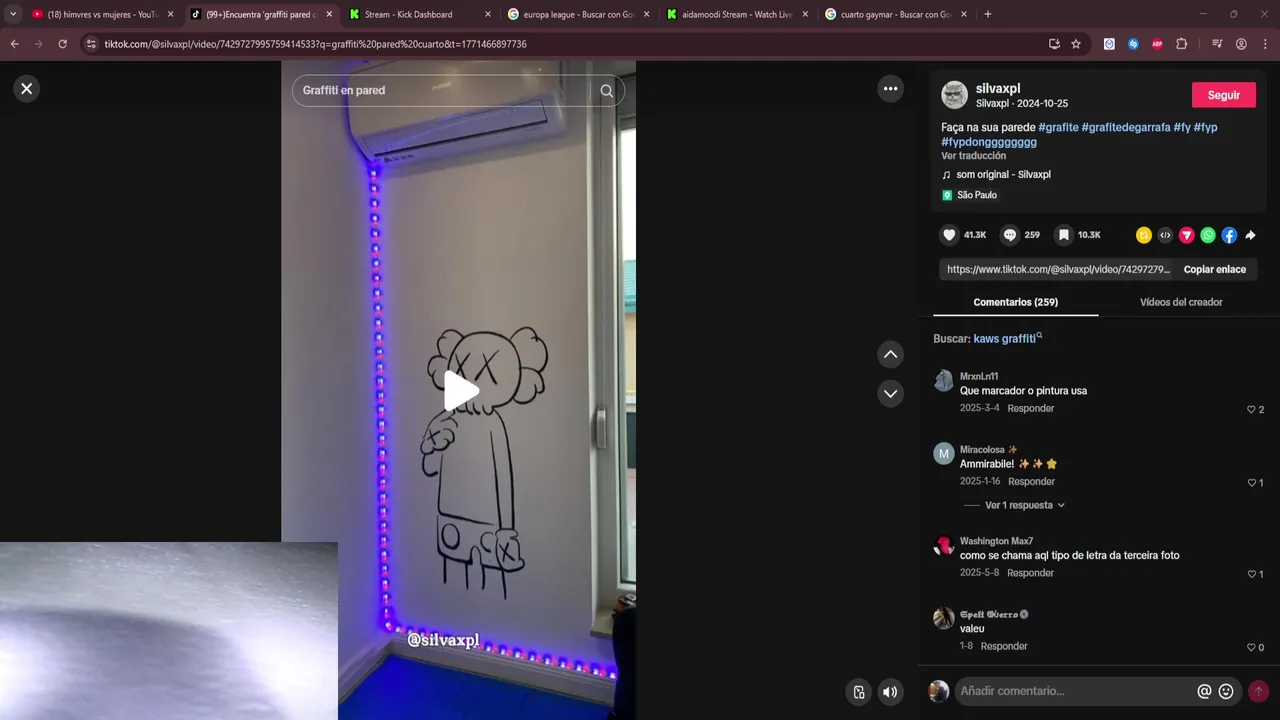The image size is (1280, 720).
Task: Open the three-dot more options menu on video
Action: [890, 89]
